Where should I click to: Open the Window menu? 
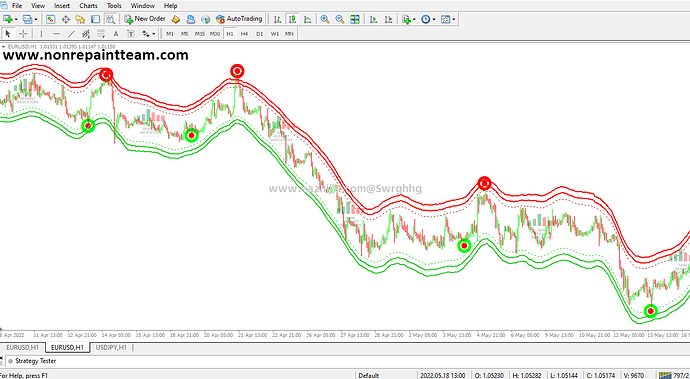(143, 6)
